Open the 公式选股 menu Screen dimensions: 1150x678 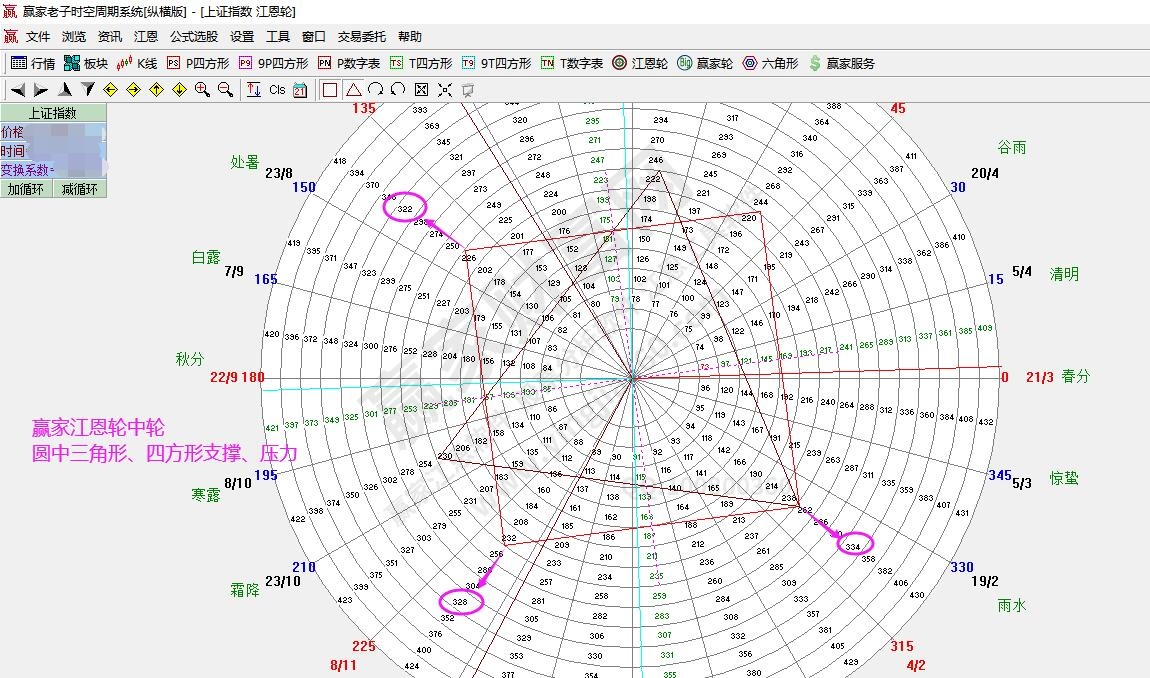pos(193,37)
